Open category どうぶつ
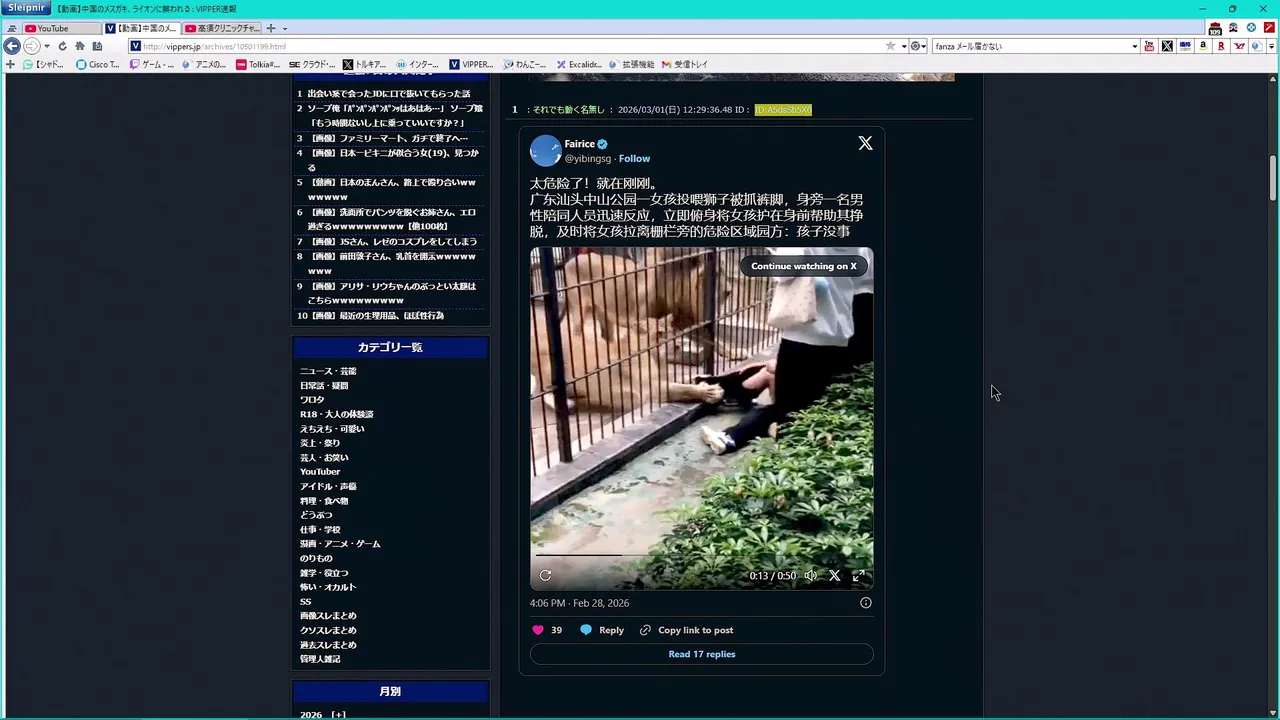 click(x=316, y=515)
